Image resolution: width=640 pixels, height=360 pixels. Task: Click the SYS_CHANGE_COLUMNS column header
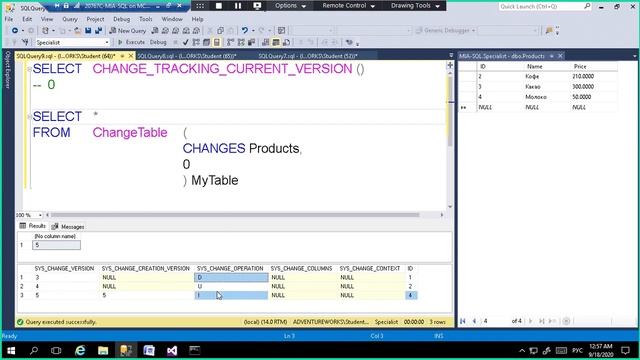pyautogui.click(x=301, y=269)
